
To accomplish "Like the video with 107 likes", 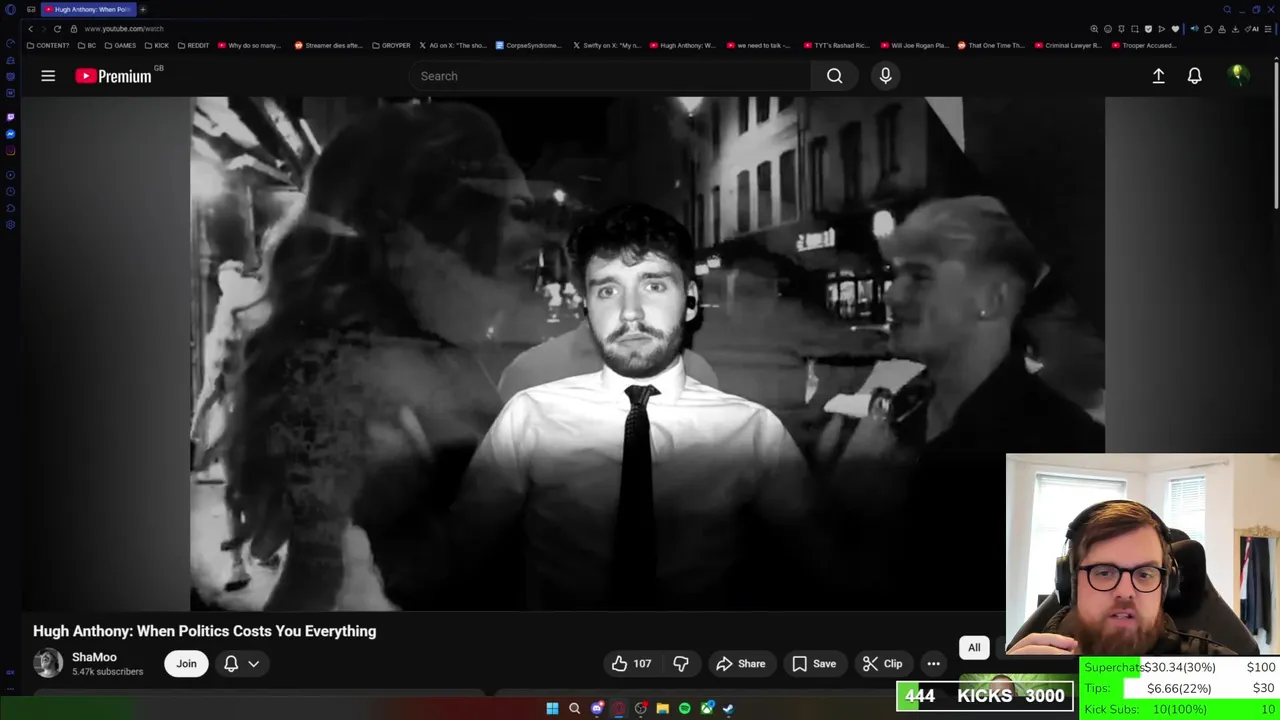I will (631, 663).
